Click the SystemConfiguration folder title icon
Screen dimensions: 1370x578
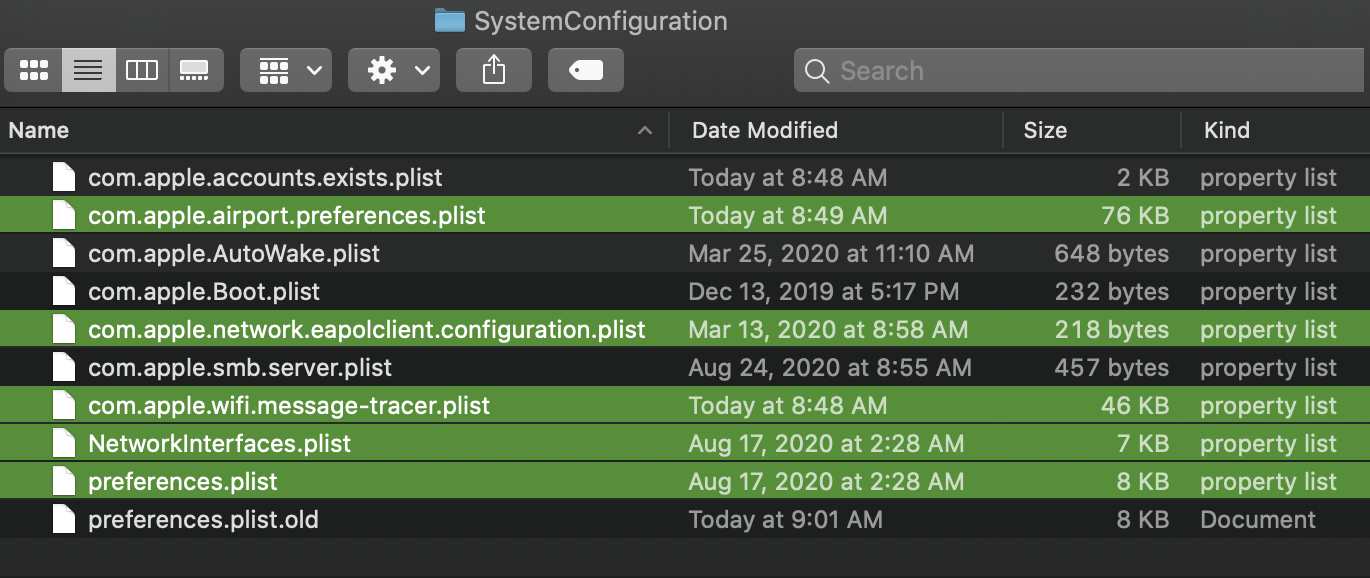click(450, 21)
